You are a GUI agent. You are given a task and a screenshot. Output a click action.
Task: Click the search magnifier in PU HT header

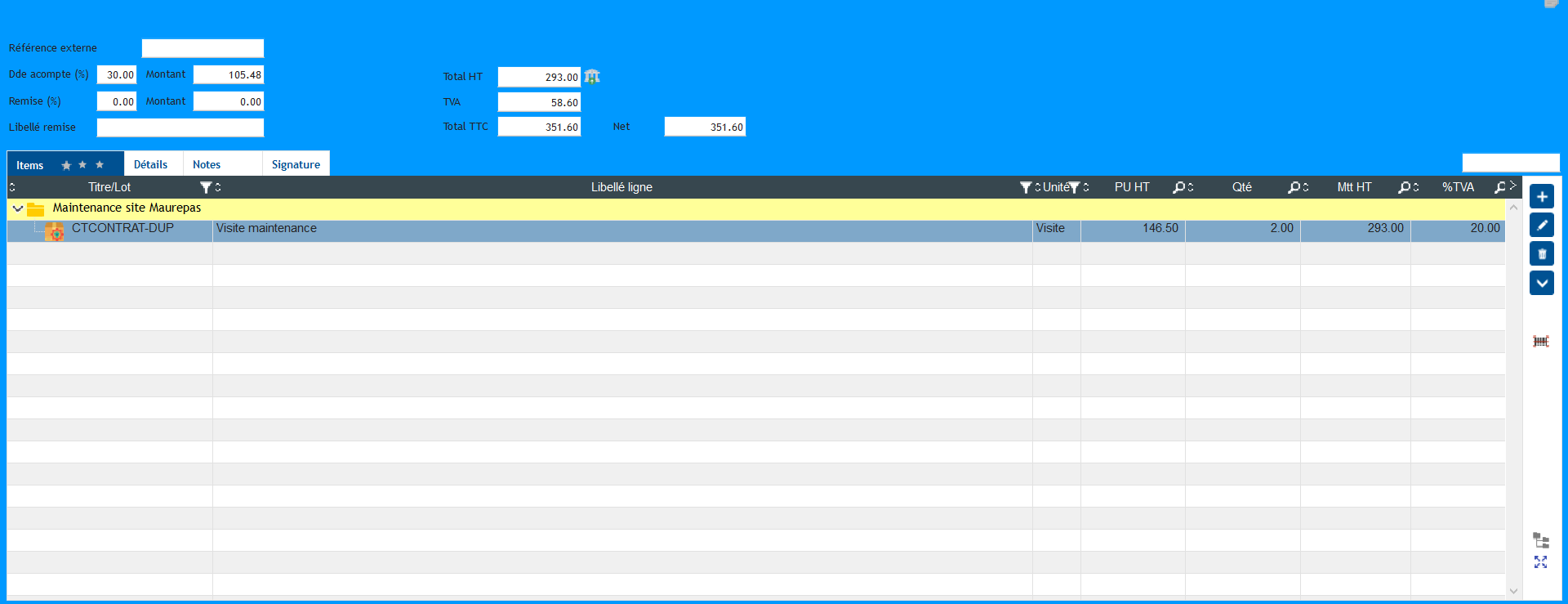pyautogui.click(x=1178, y=187)
